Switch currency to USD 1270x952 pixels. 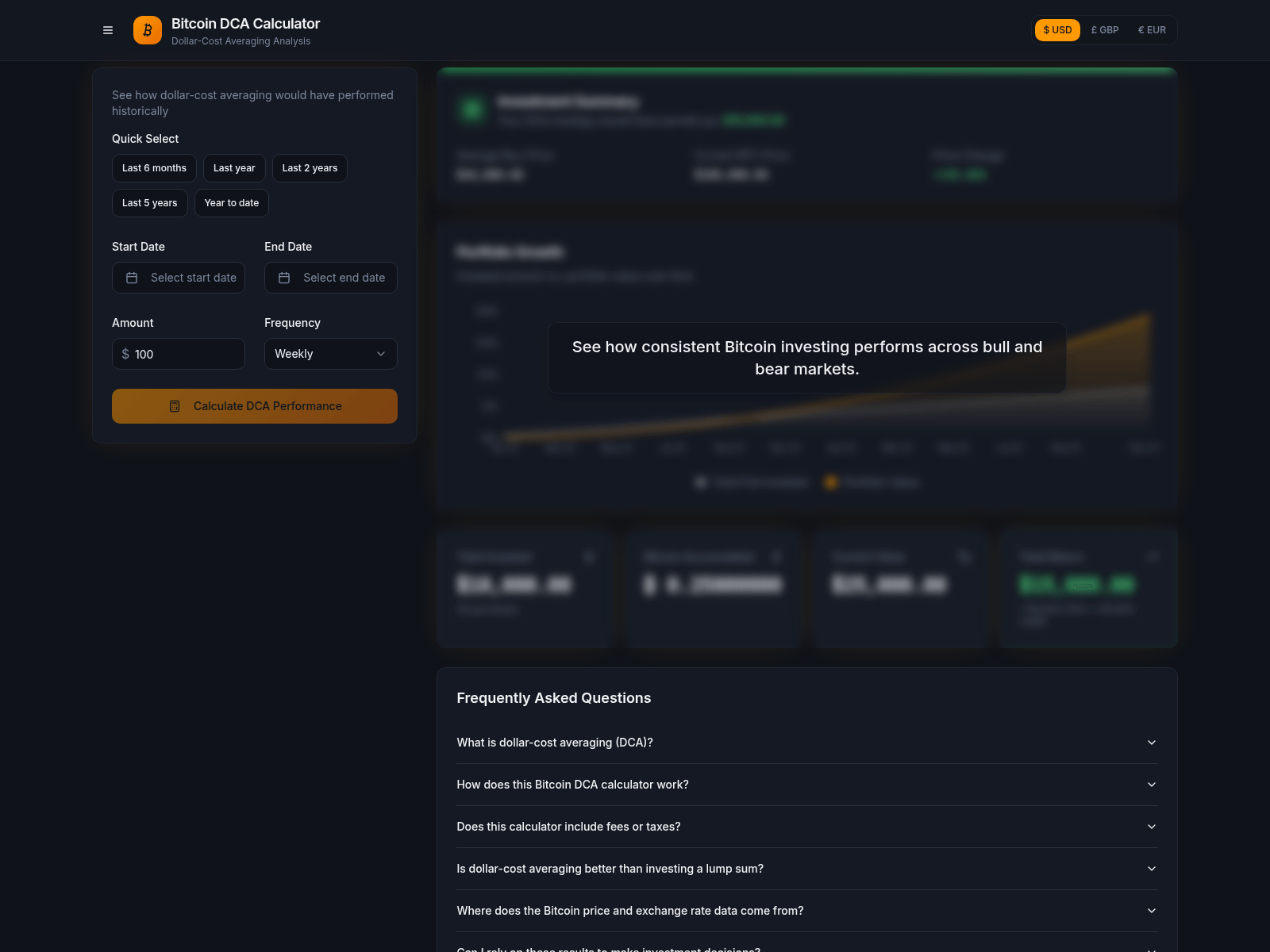pyautogui.click(x=1057, y=30)
